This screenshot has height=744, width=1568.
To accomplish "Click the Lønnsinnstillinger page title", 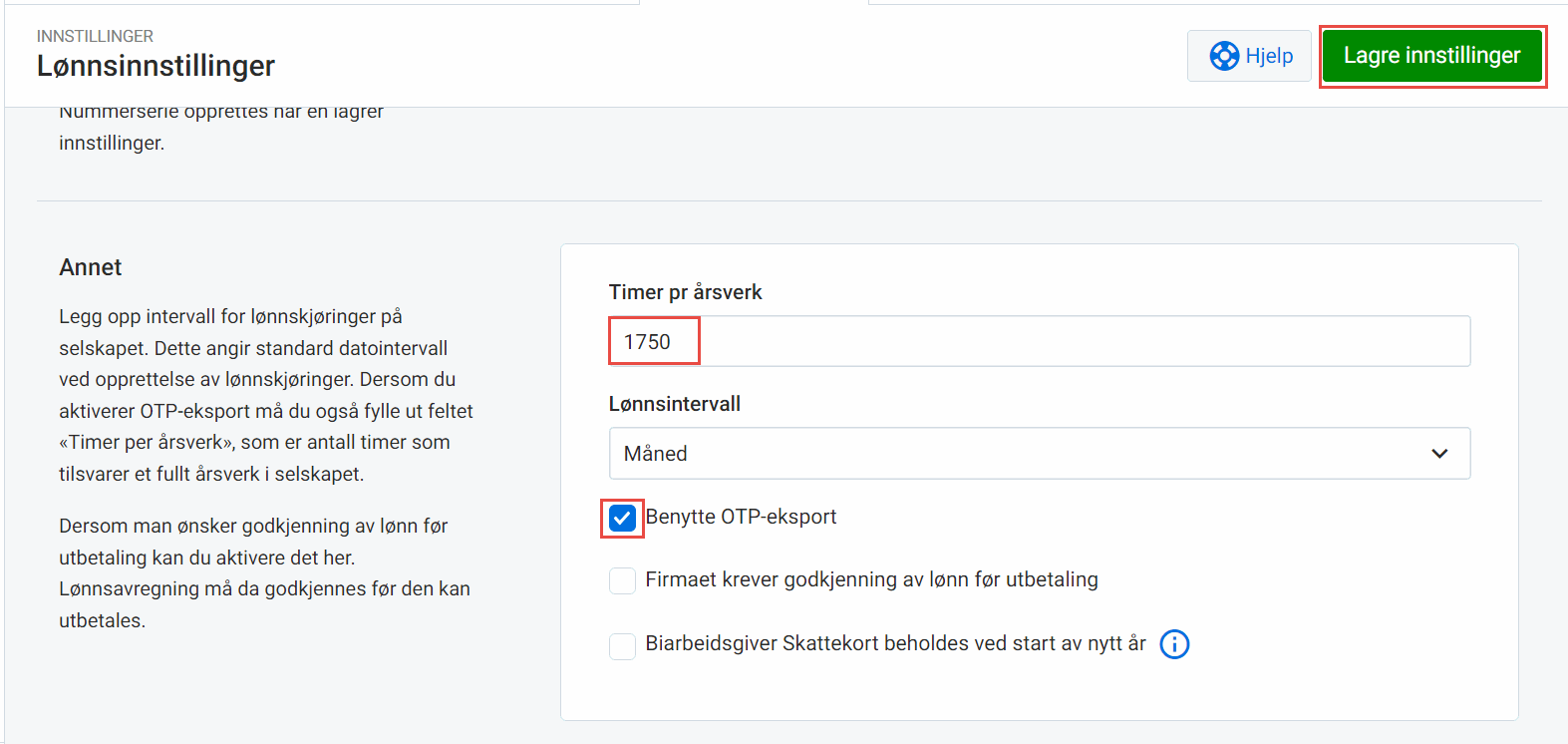I will click(156, 66).
